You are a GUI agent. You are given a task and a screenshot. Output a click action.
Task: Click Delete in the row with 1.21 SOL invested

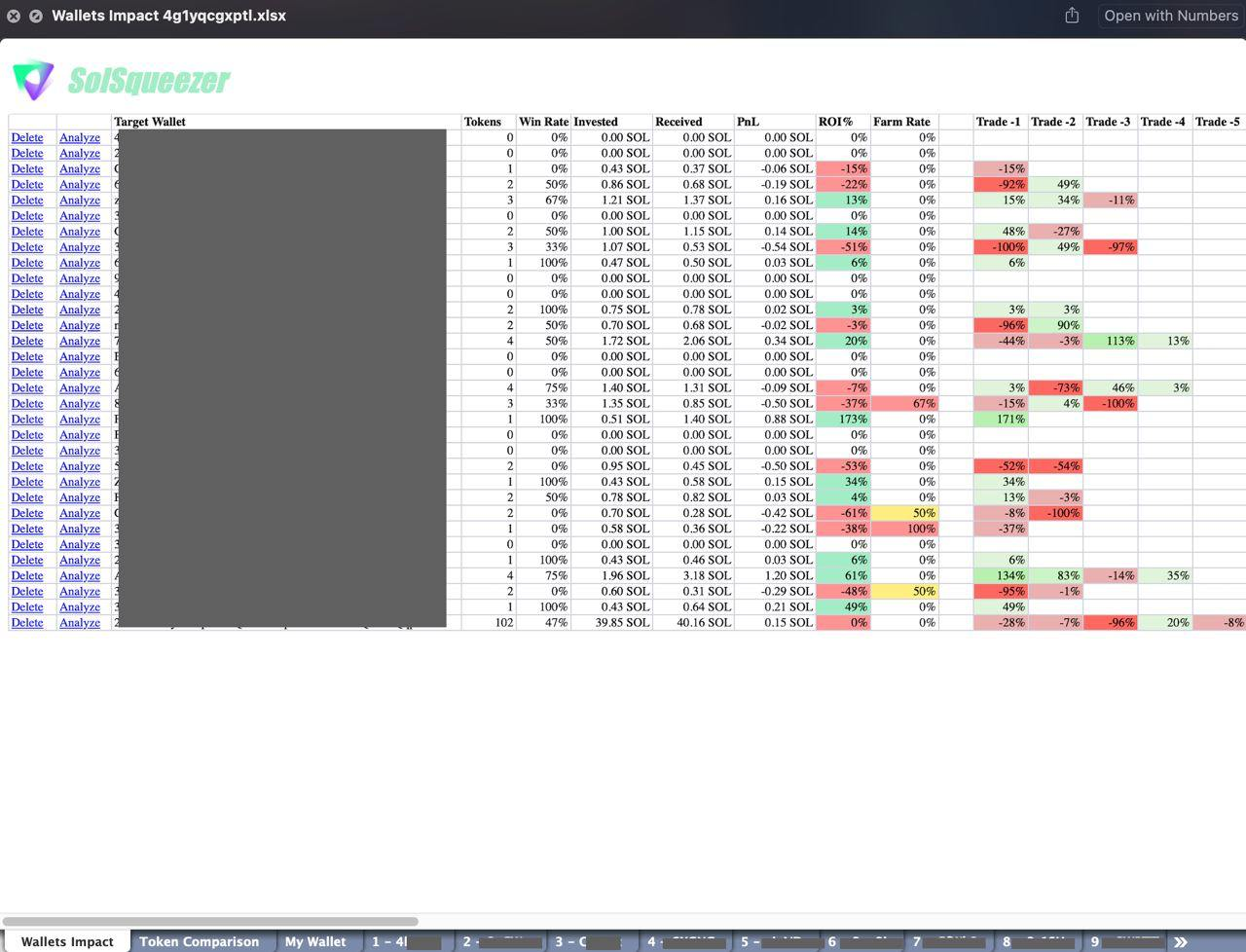pyautogui.click(x=27, y=201)
